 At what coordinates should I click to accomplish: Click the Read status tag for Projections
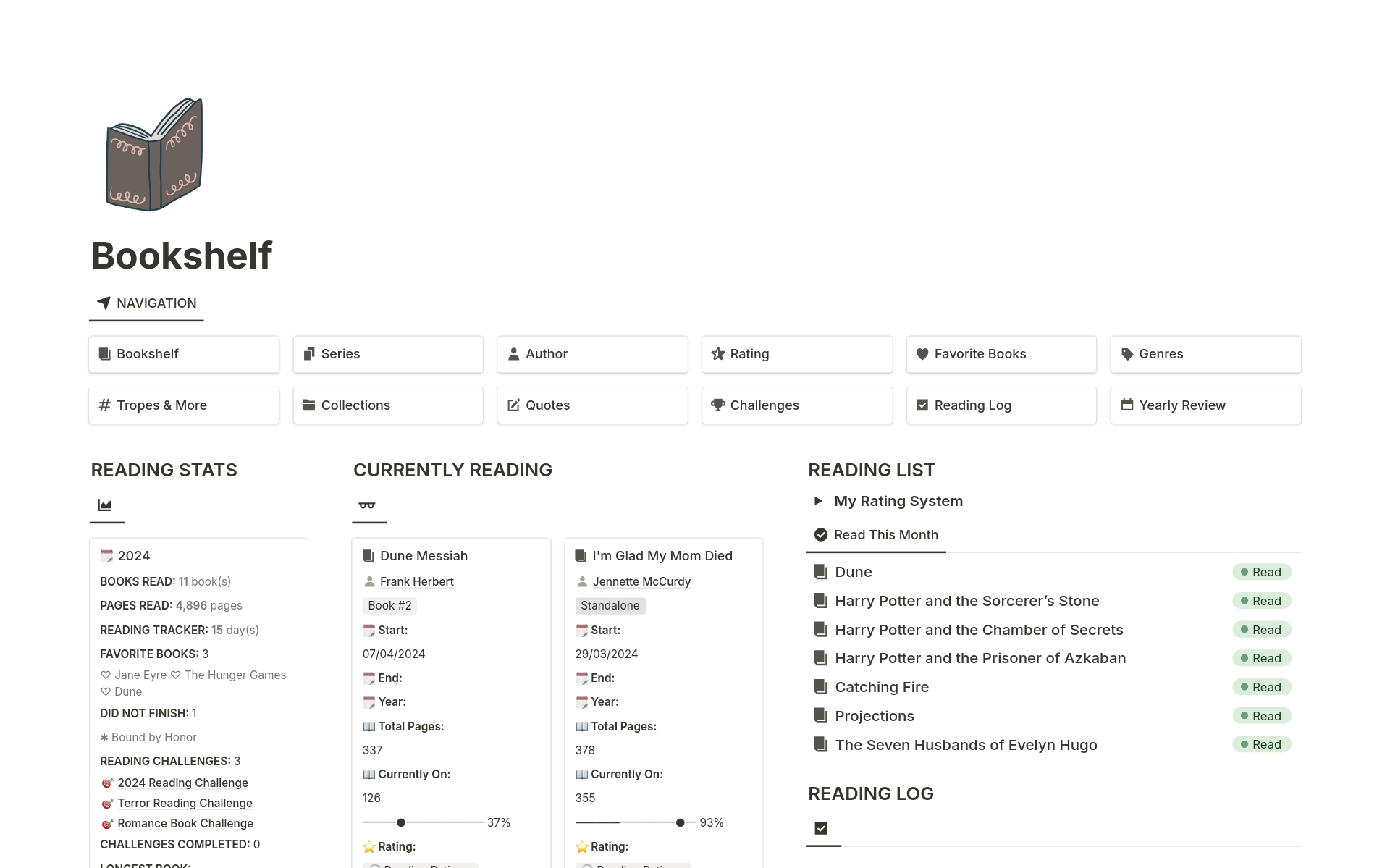tap(1261, 716)
